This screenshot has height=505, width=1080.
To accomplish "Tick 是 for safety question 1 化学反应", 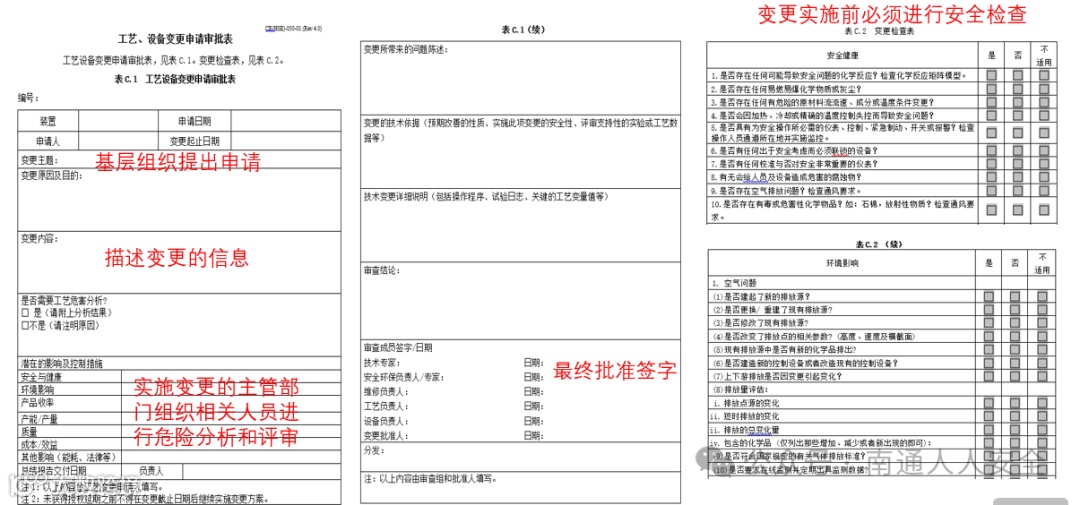I will pos(992,75).
